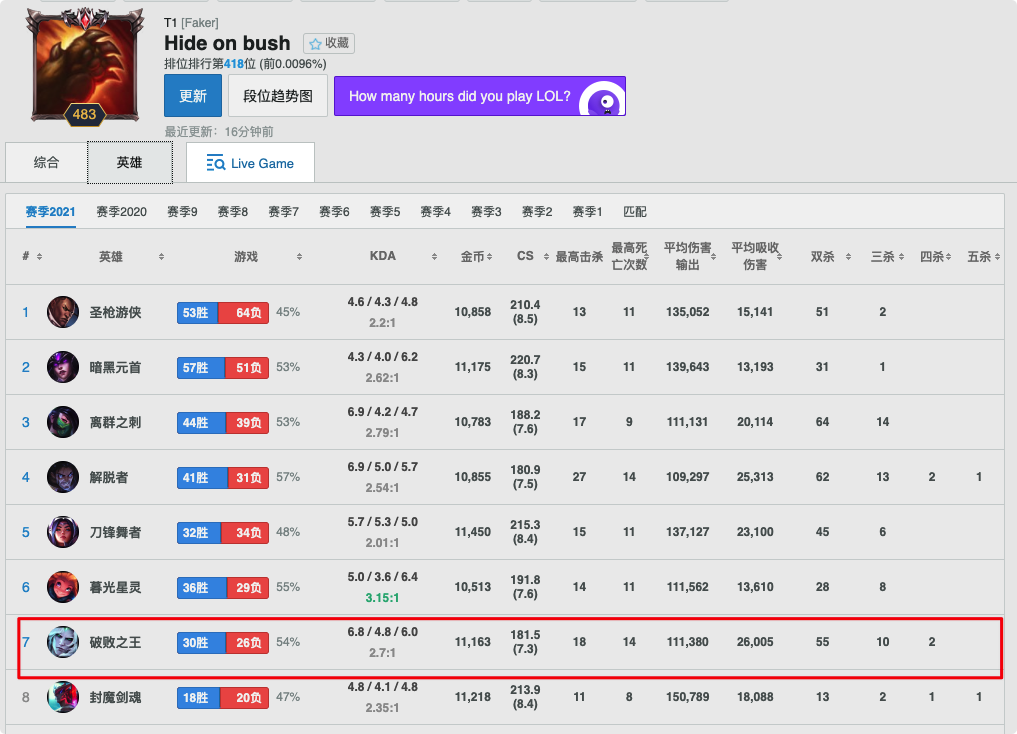
Task: Open the "How many hours" banner
Action: 480,96
